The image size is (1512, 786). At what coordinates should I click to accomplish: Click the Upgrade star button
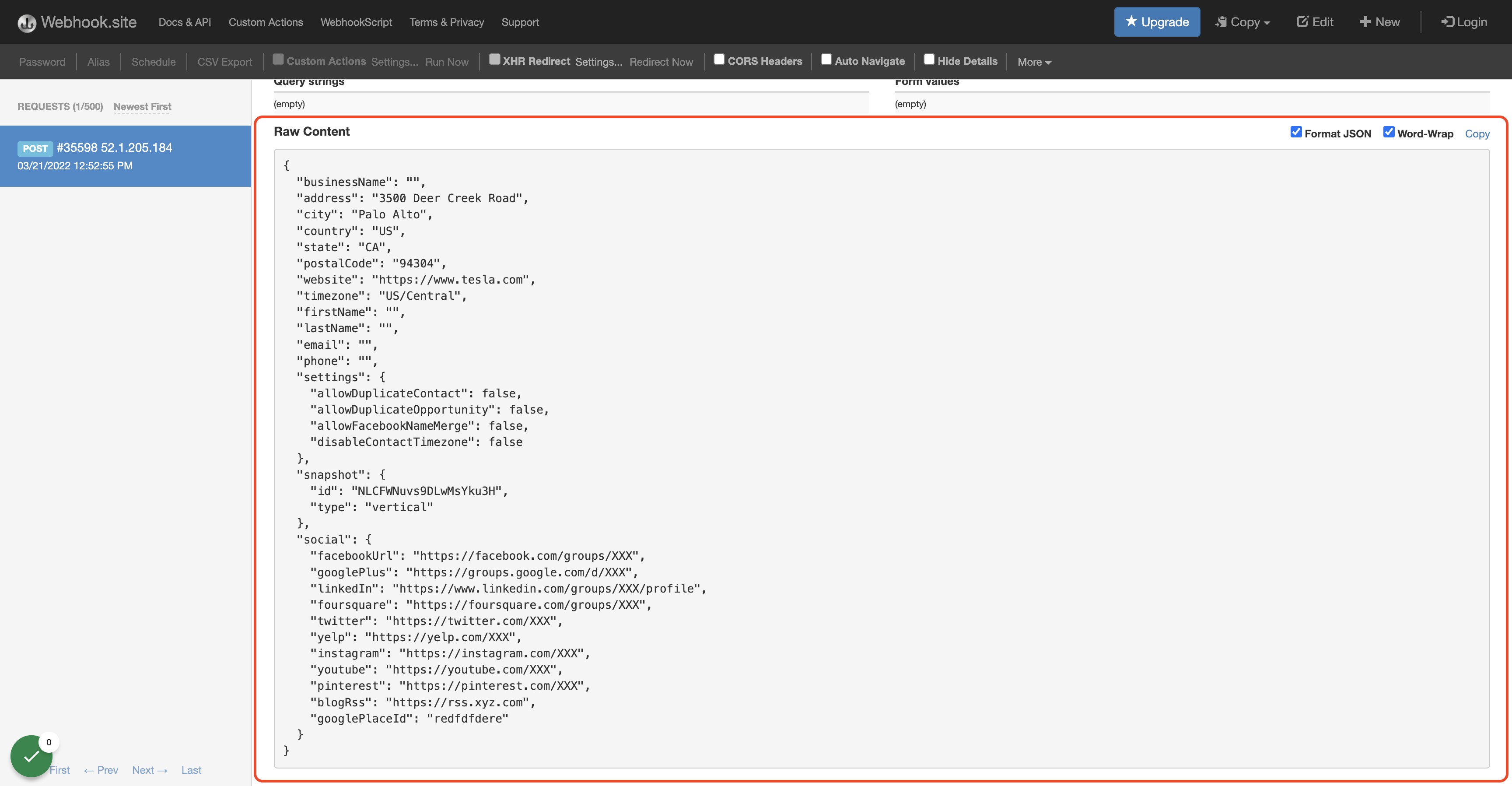click(x=1157, y=22)
